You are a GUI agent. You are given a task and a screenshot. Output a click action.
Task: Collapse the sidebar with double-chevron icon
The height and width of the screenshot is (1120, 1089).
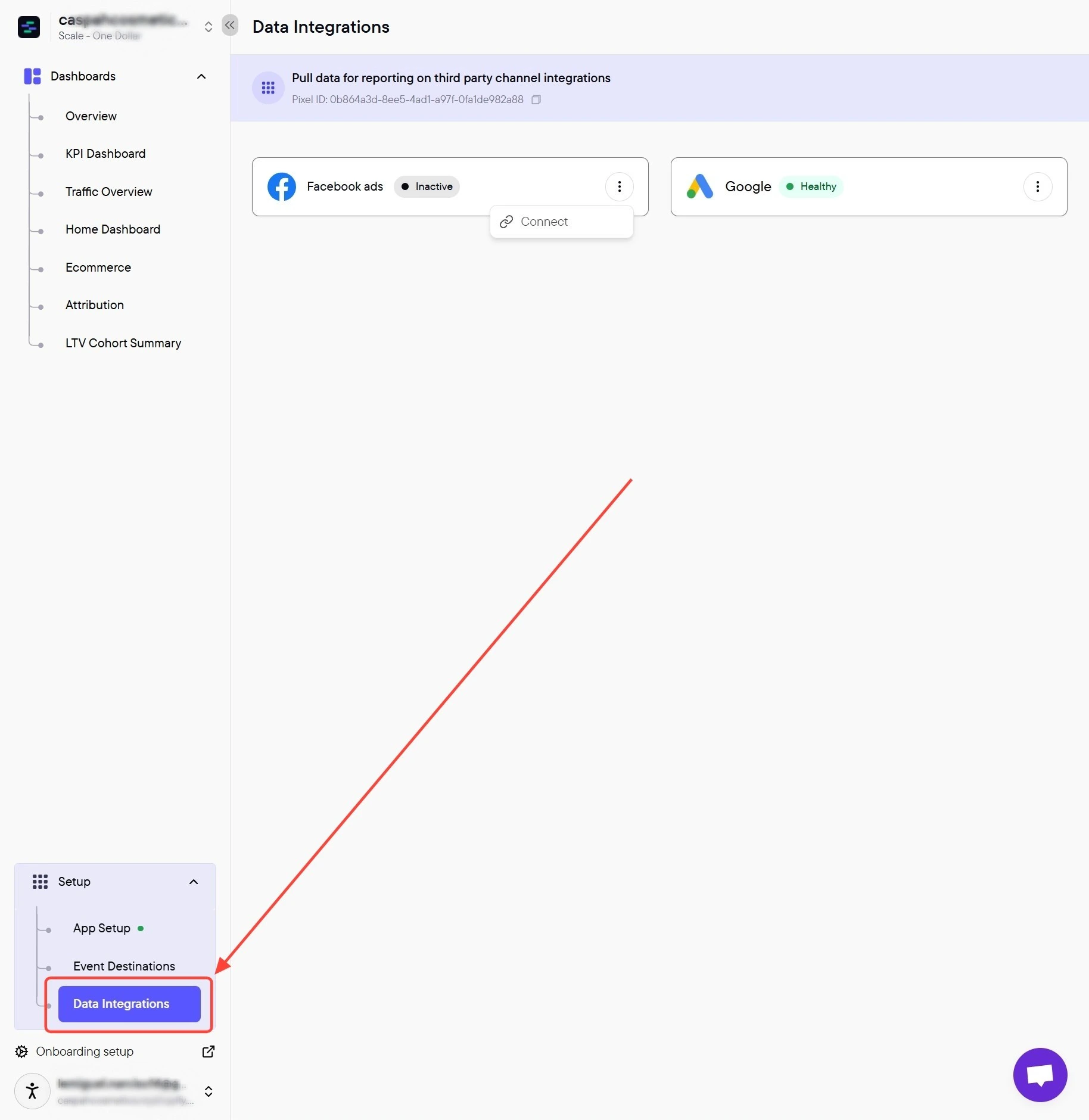tap(230, 26)
